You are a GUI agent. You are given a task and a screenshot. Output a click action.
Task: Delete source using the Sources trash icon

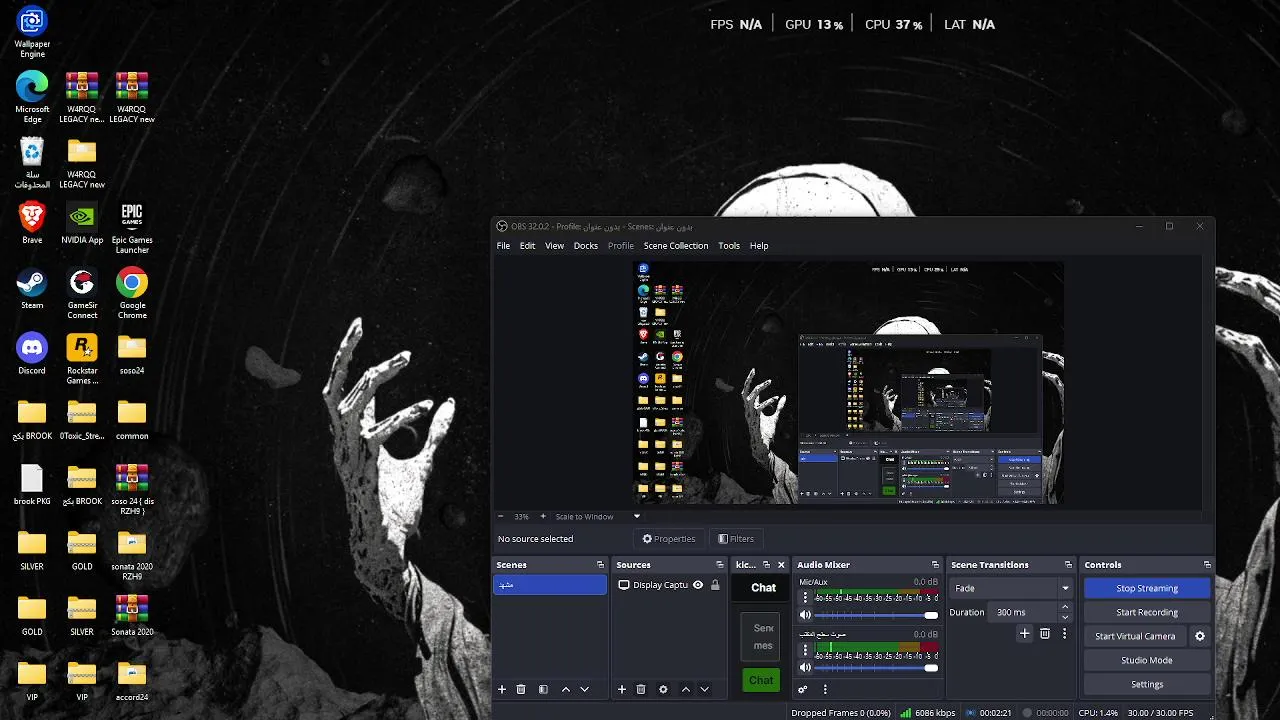641,689
